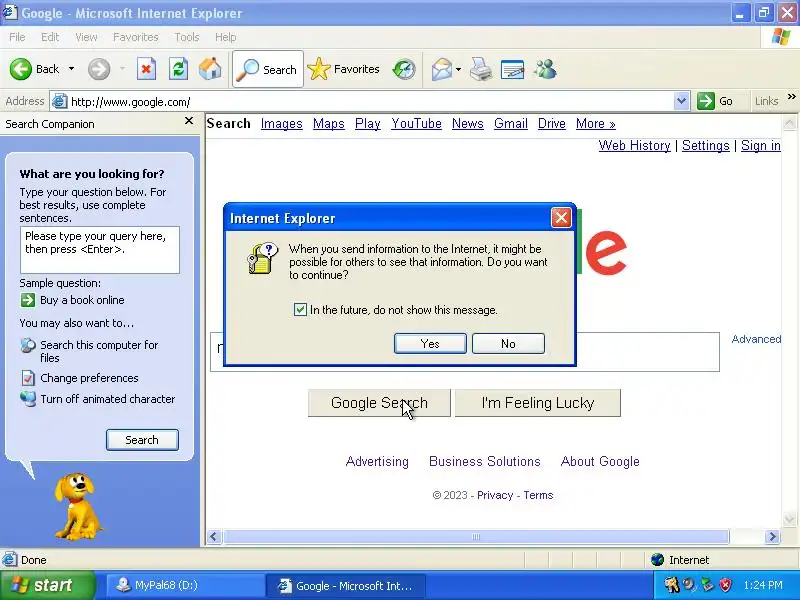Viewport: 800px width, 600px height.
Task: Click the Google Search button
Action: [x=379, y=403]
